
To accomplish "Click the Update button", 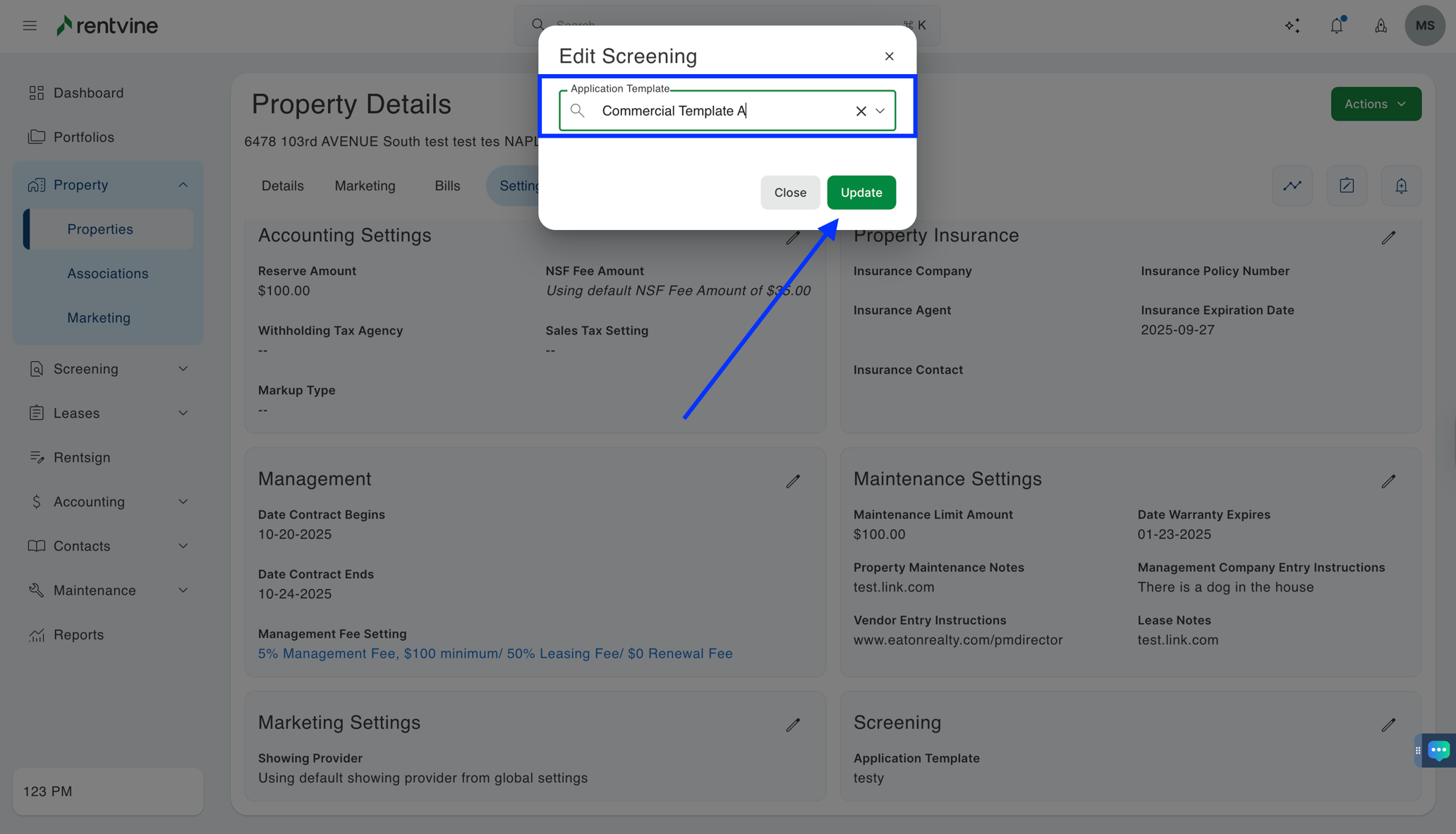I will coord(861,192).
